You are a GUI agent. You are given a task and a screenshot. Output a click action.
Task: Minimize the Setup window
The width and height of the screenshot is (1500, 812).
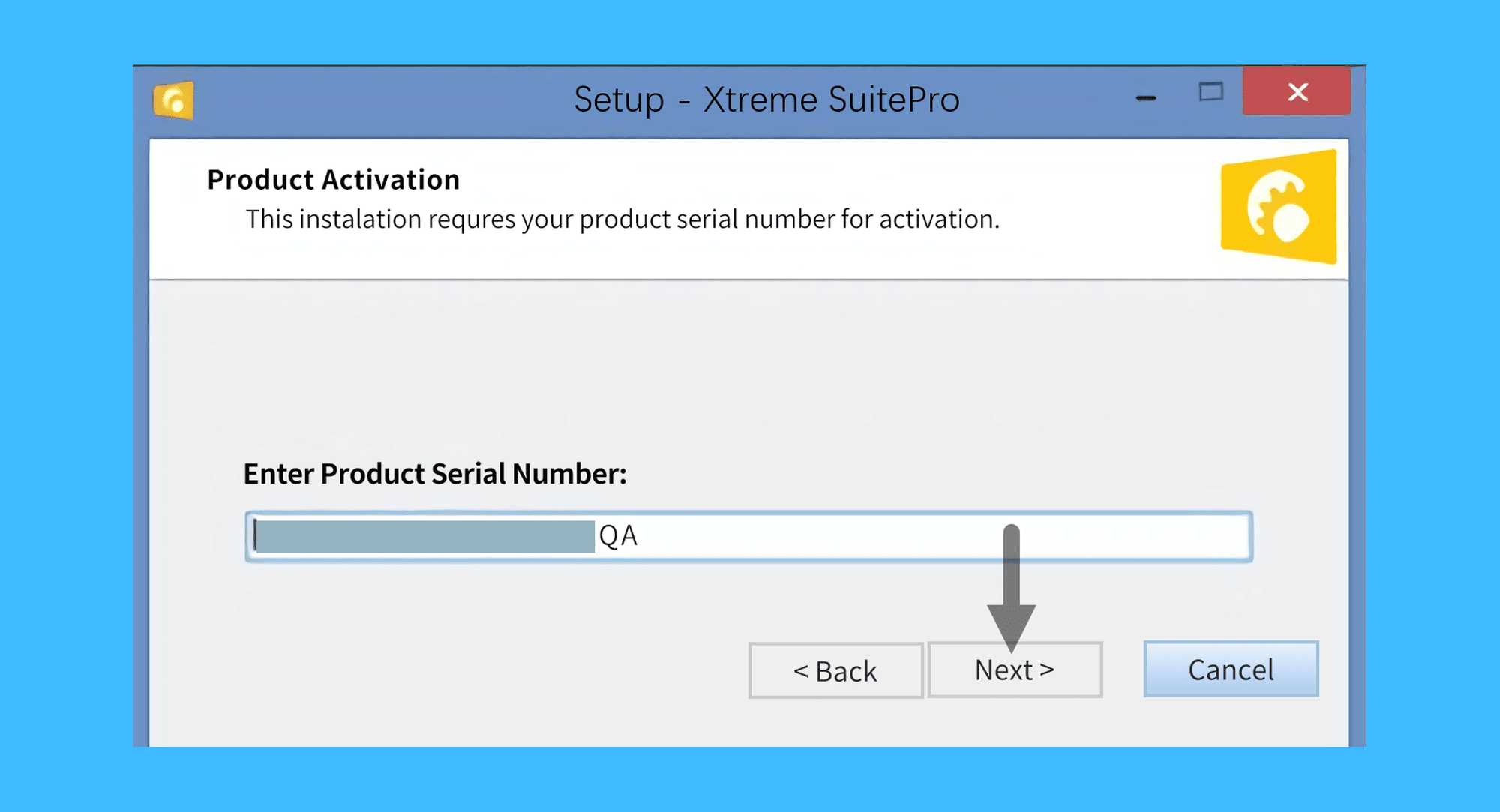(x=1145, y=97)
